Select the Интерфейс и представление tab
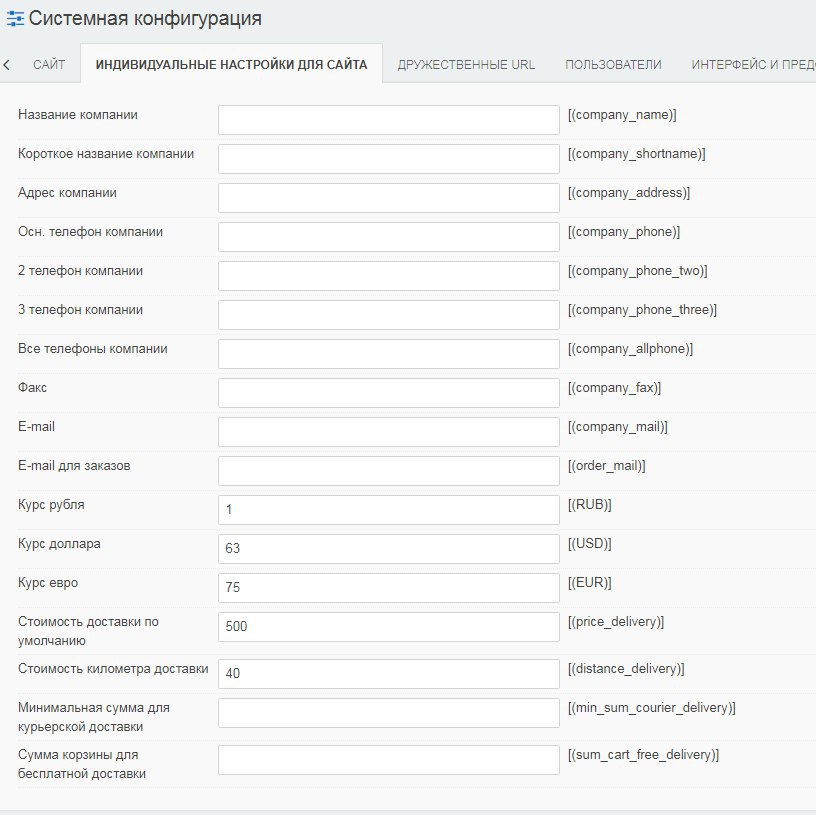The height and width of the screenshot is (815, 816). (x=752, y=65)
